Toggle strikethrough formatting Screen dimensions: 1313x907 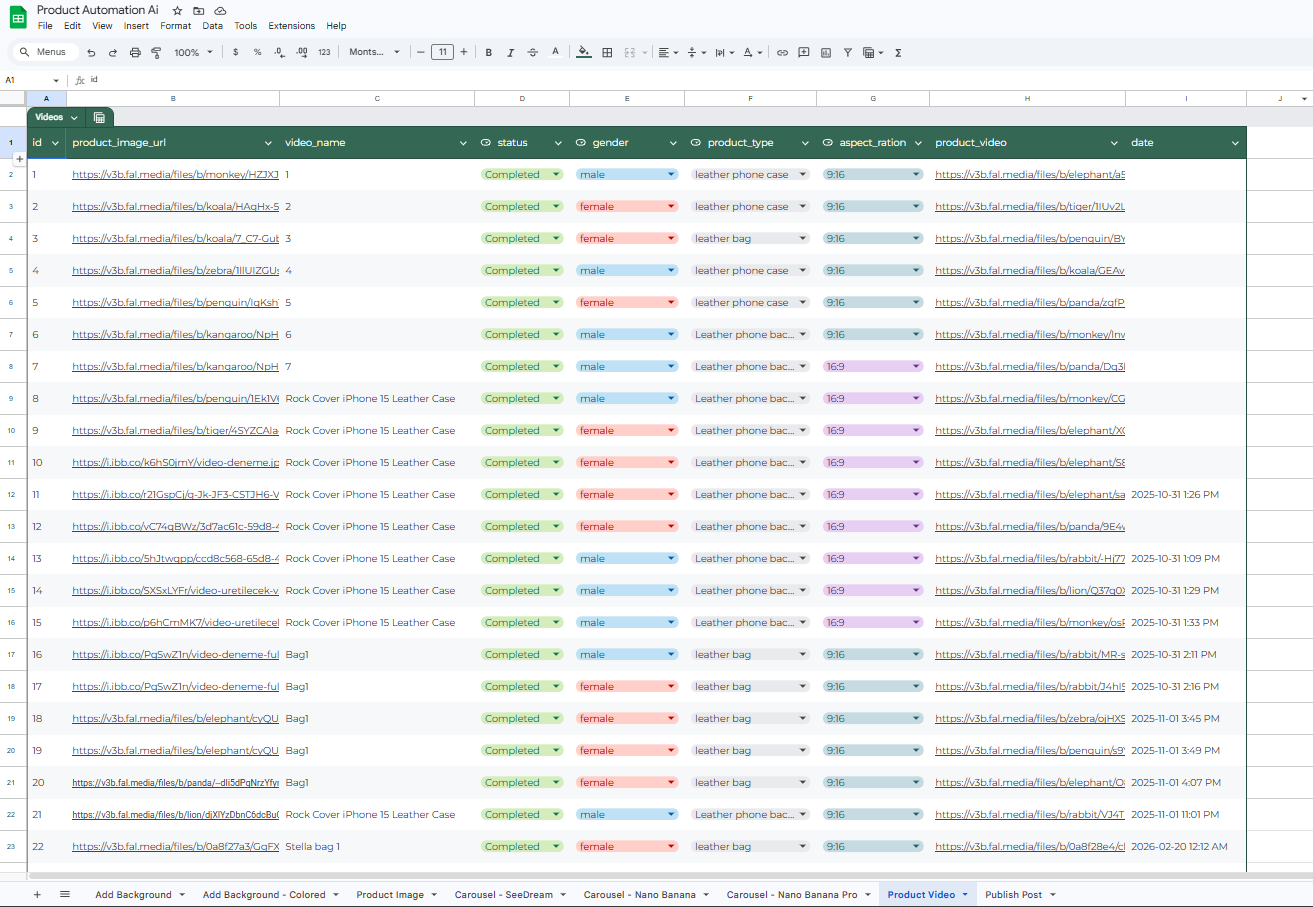pyautogui.click(x=532, y=52)
